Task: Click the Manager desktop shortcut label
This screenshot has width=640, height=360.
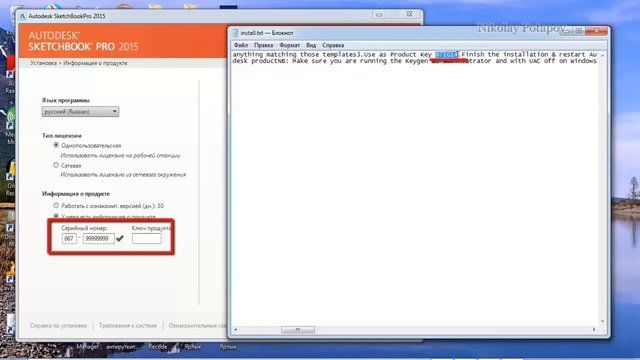Action: [88, 347]
